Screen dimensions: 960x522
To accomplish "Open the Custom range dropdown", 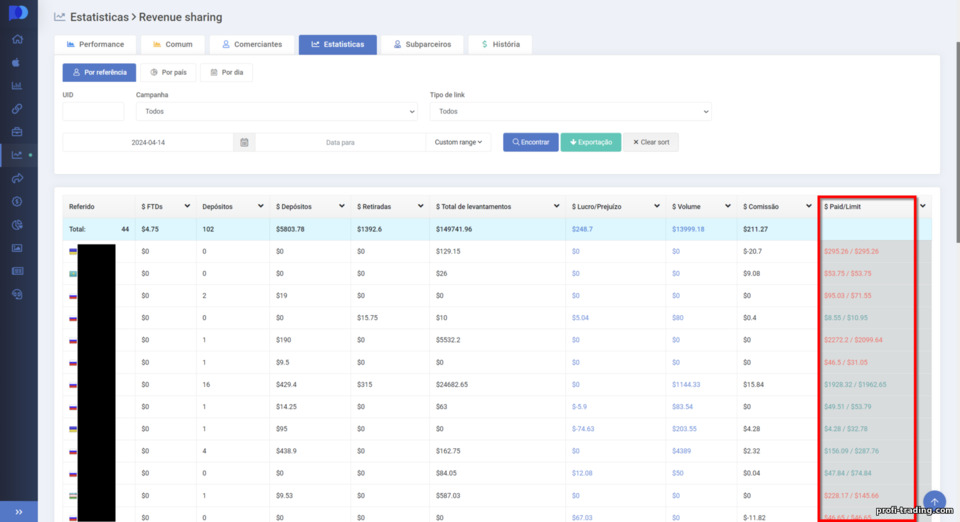I will point(458,142).
